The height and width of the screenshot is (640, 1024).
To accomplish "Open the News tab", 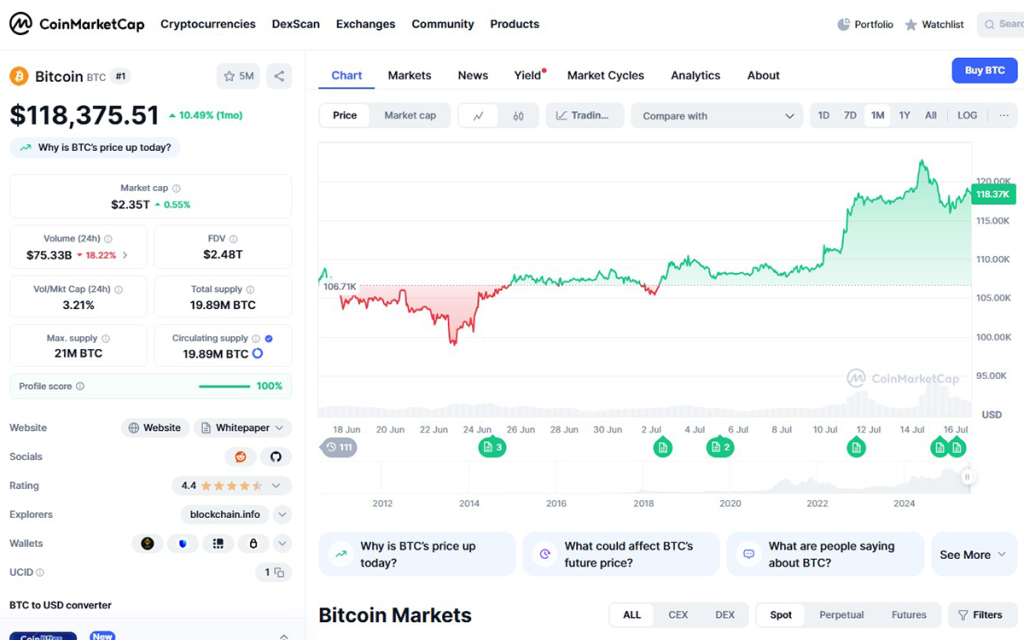I will [x=473, y=75].
